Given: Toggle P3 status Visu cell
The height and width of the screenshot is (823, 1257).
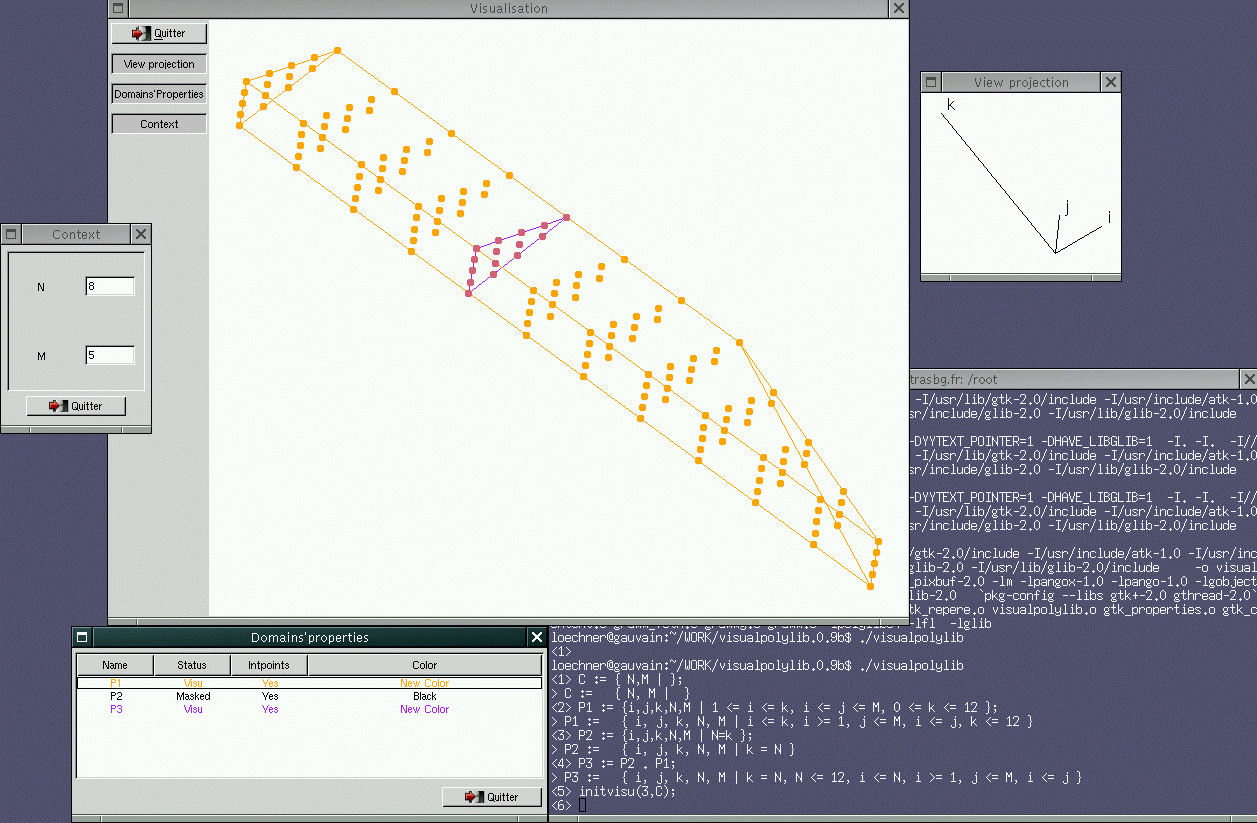Looking at the screenshot, I should 193,709.
